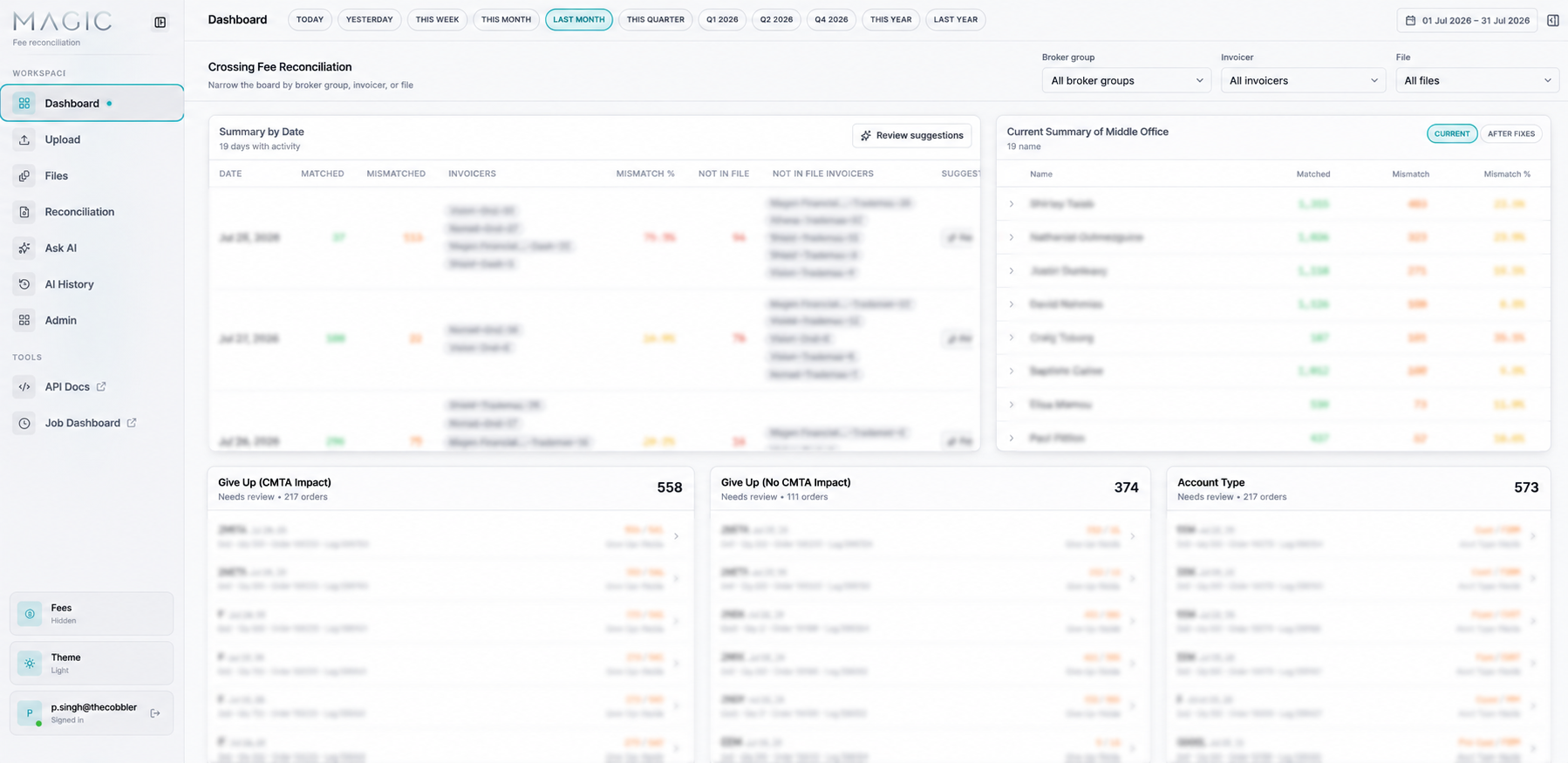Collapse the sidebar using the panel icon
The height and width of the screenshot is (763, 1568).
[x=160, y=23]
